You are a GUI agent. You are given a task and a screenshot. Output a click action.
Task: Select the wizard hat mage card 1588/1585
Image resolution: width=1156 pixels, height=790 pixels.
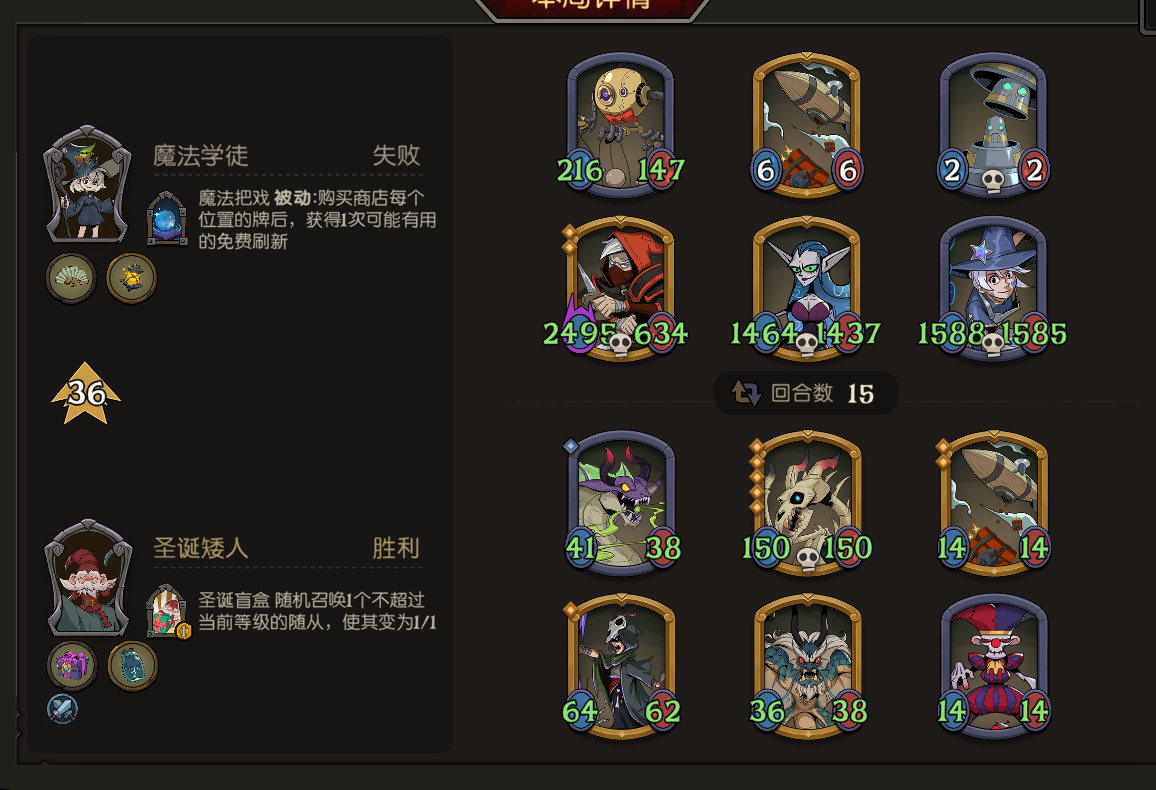[x=992, y=289]
